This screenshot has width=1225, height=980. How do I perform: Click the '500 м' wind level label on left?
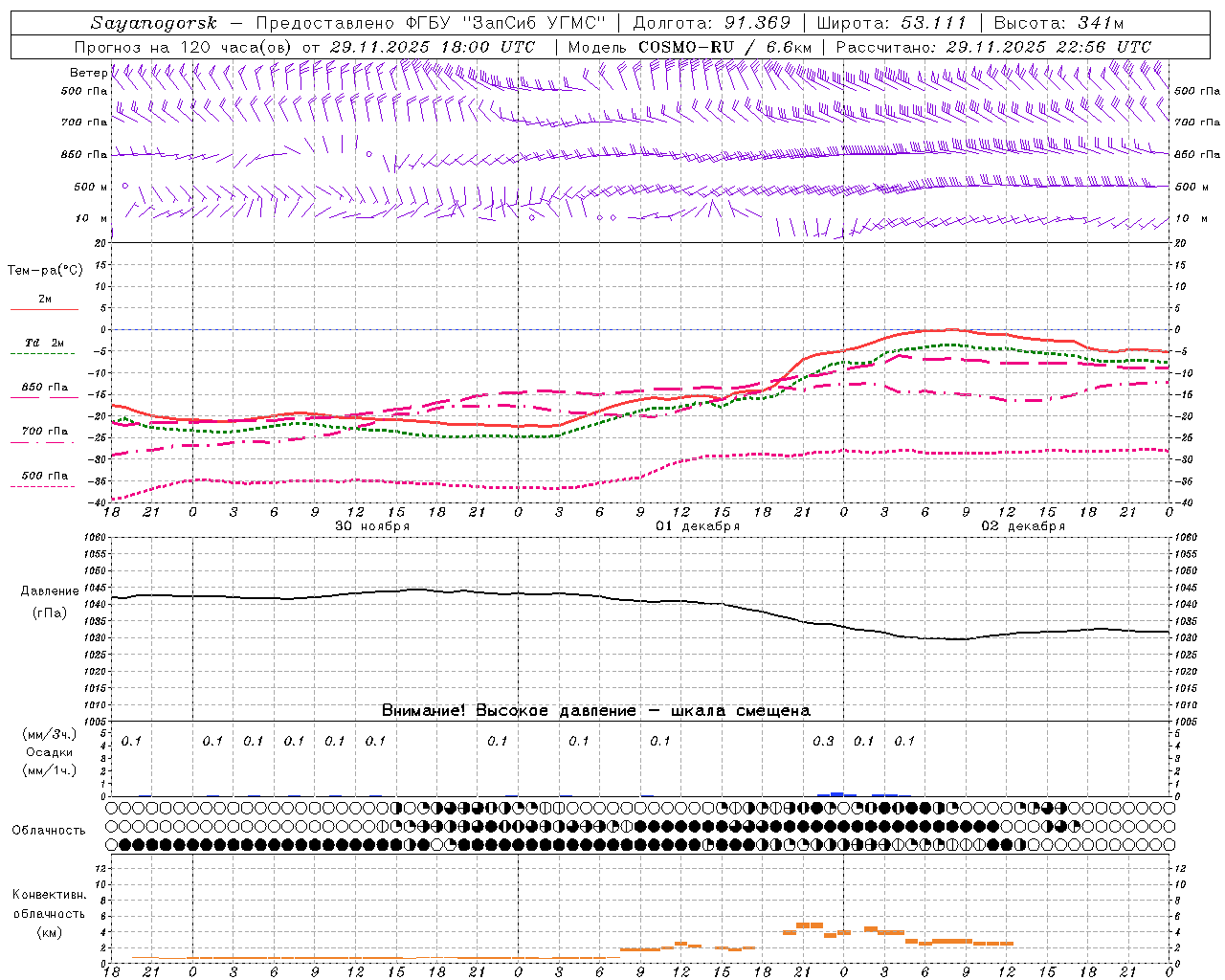tap(91, 187)
